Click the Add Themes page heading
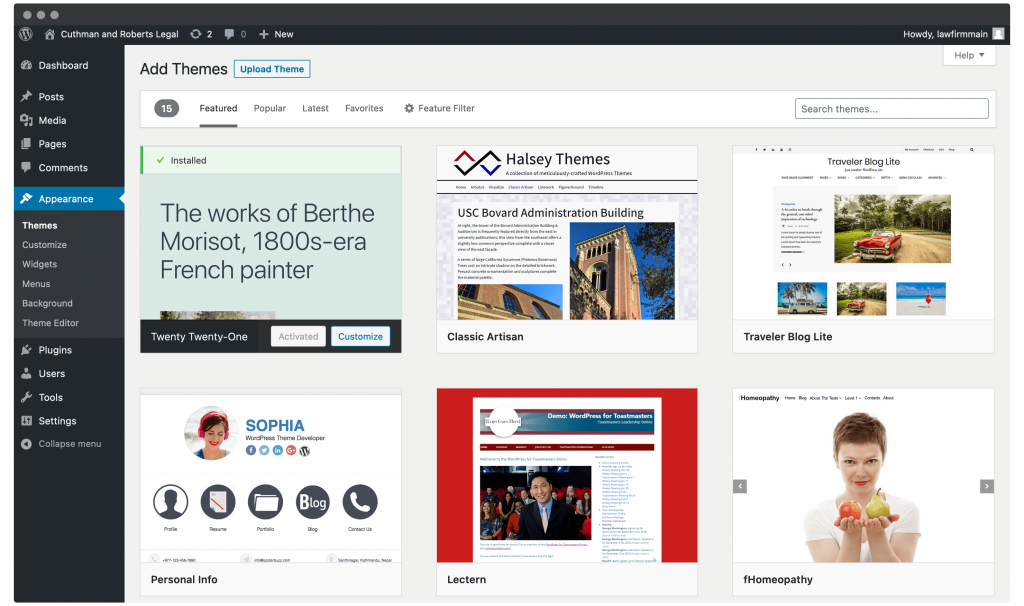 point(184,69)
